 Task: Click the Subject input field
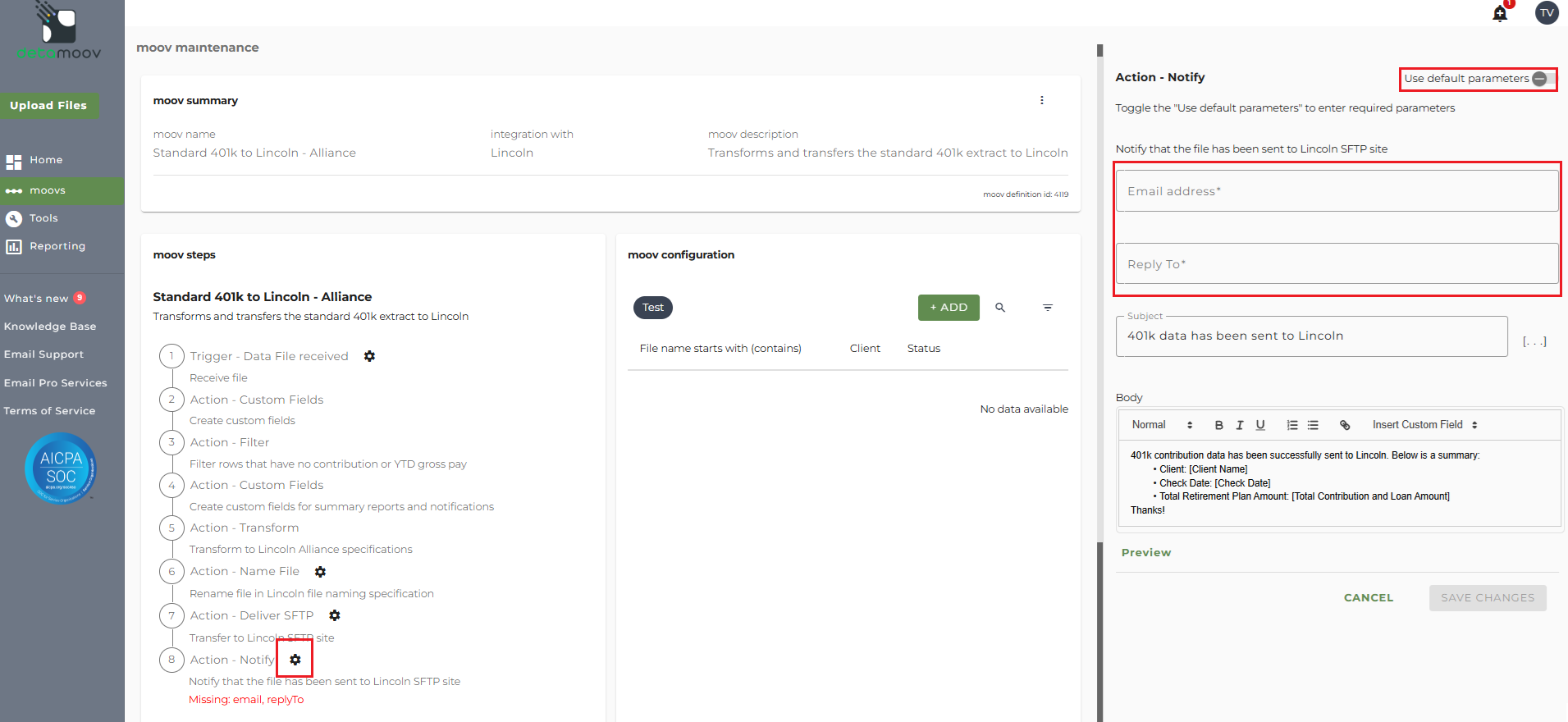[1311, 336]
